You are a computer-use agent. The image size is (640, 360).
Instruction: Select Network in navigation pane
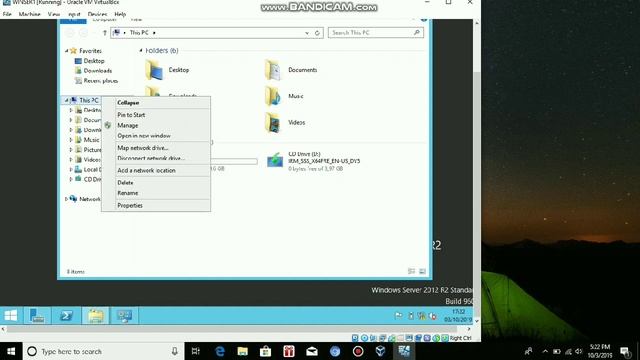coord(89,199)
